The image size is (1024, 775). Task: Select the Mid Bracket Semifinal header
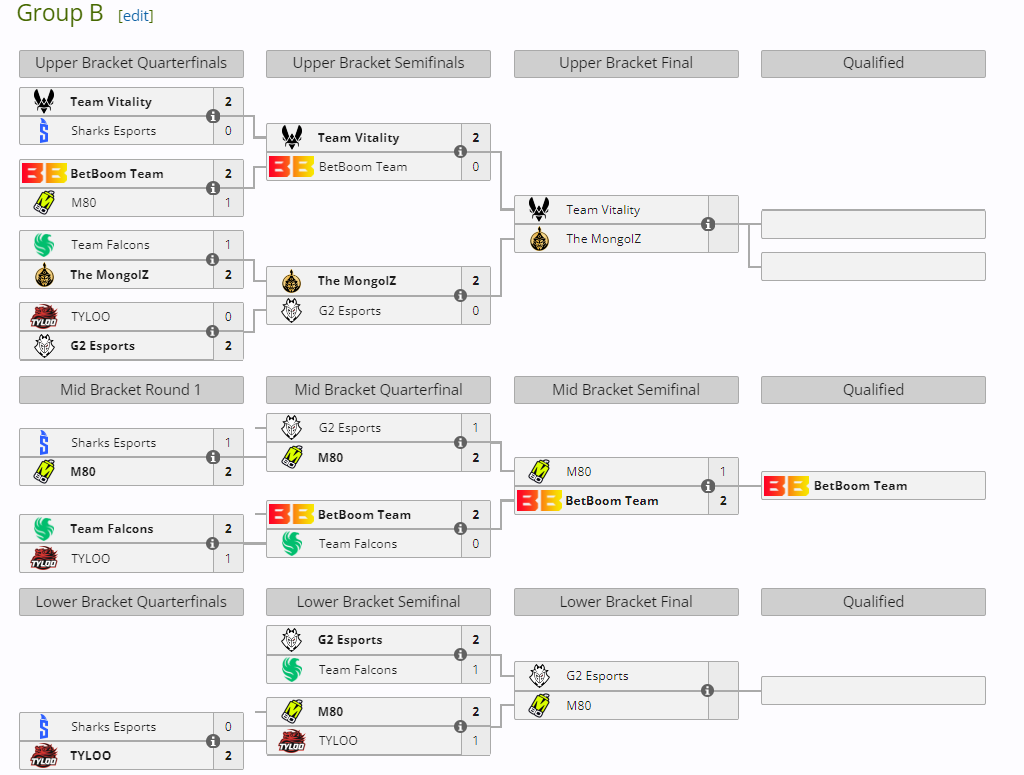click(626, 390)
